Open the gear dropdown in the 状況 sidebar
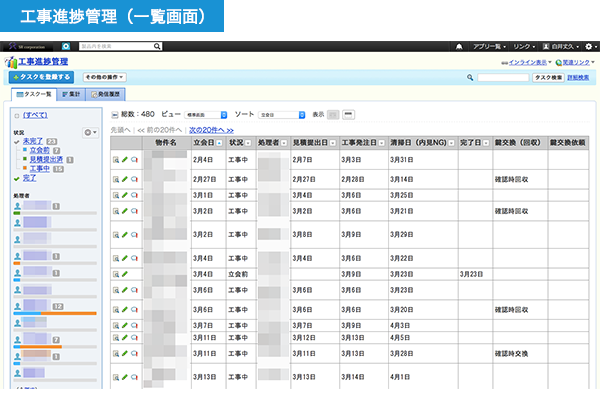 [x=90, y=132]
